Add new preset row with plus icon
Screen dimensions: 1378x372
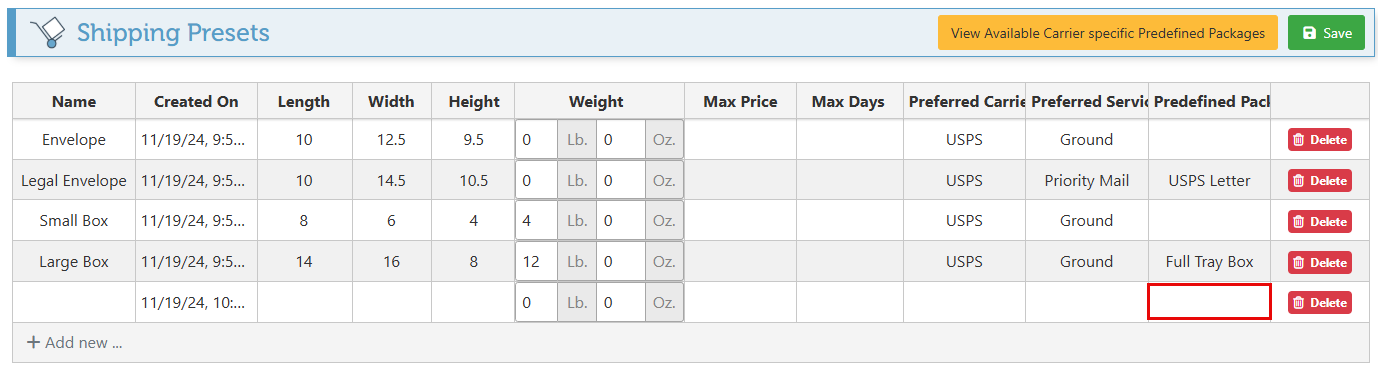[74, 343]
